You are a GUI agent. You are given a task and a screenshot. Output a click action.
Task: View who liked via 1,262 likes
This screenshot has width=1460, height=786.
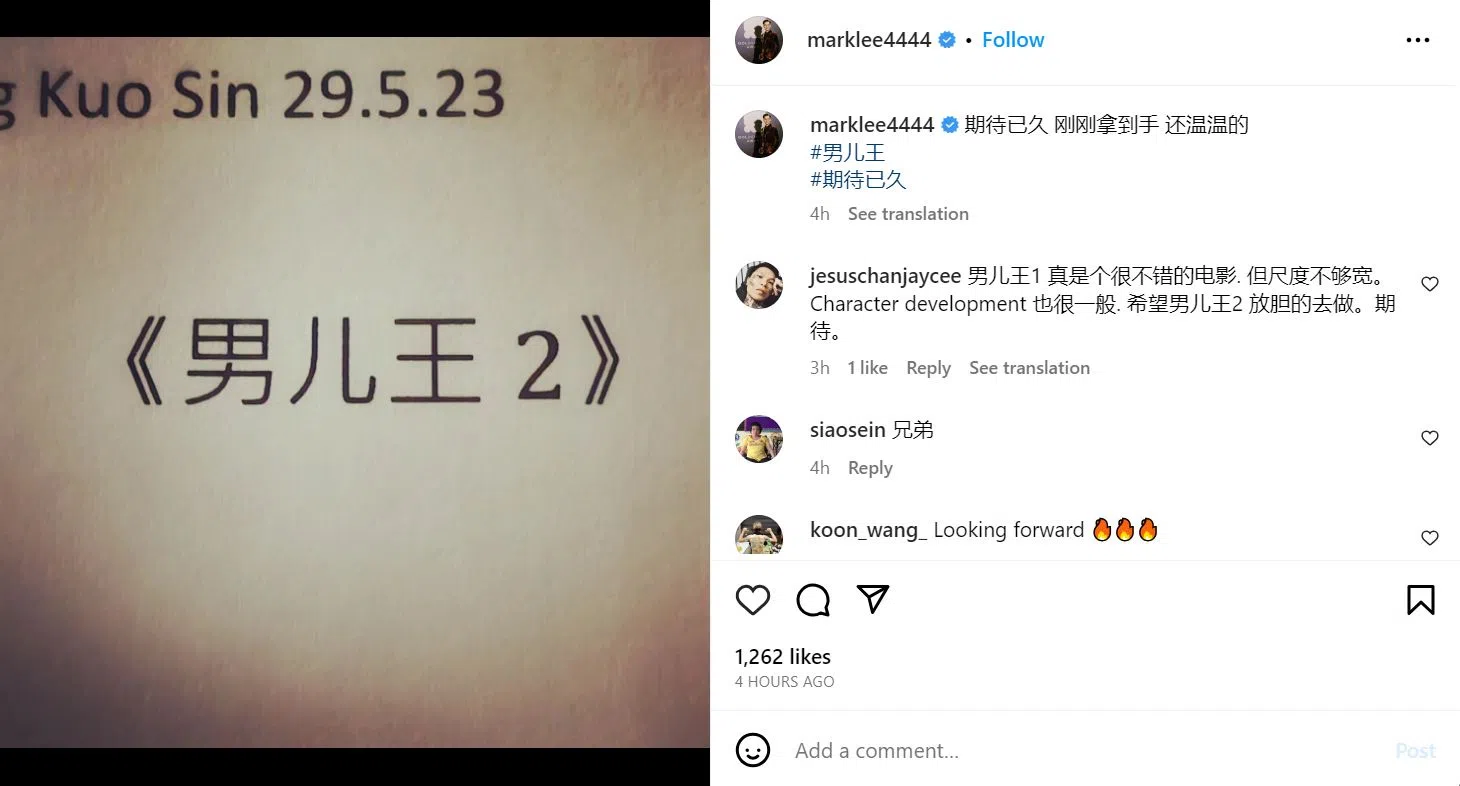783,657
